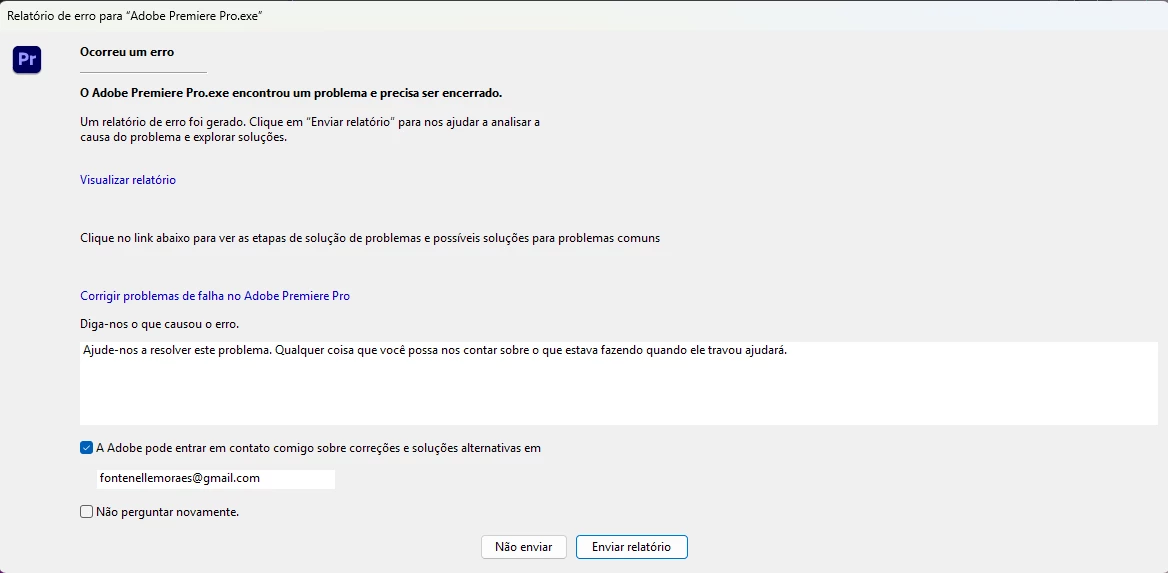Open Corrigir problemas de falha no Adobe Premiere Pro link
The image size is (1168, 573).
pyautogui.click(x=215, y=296)
